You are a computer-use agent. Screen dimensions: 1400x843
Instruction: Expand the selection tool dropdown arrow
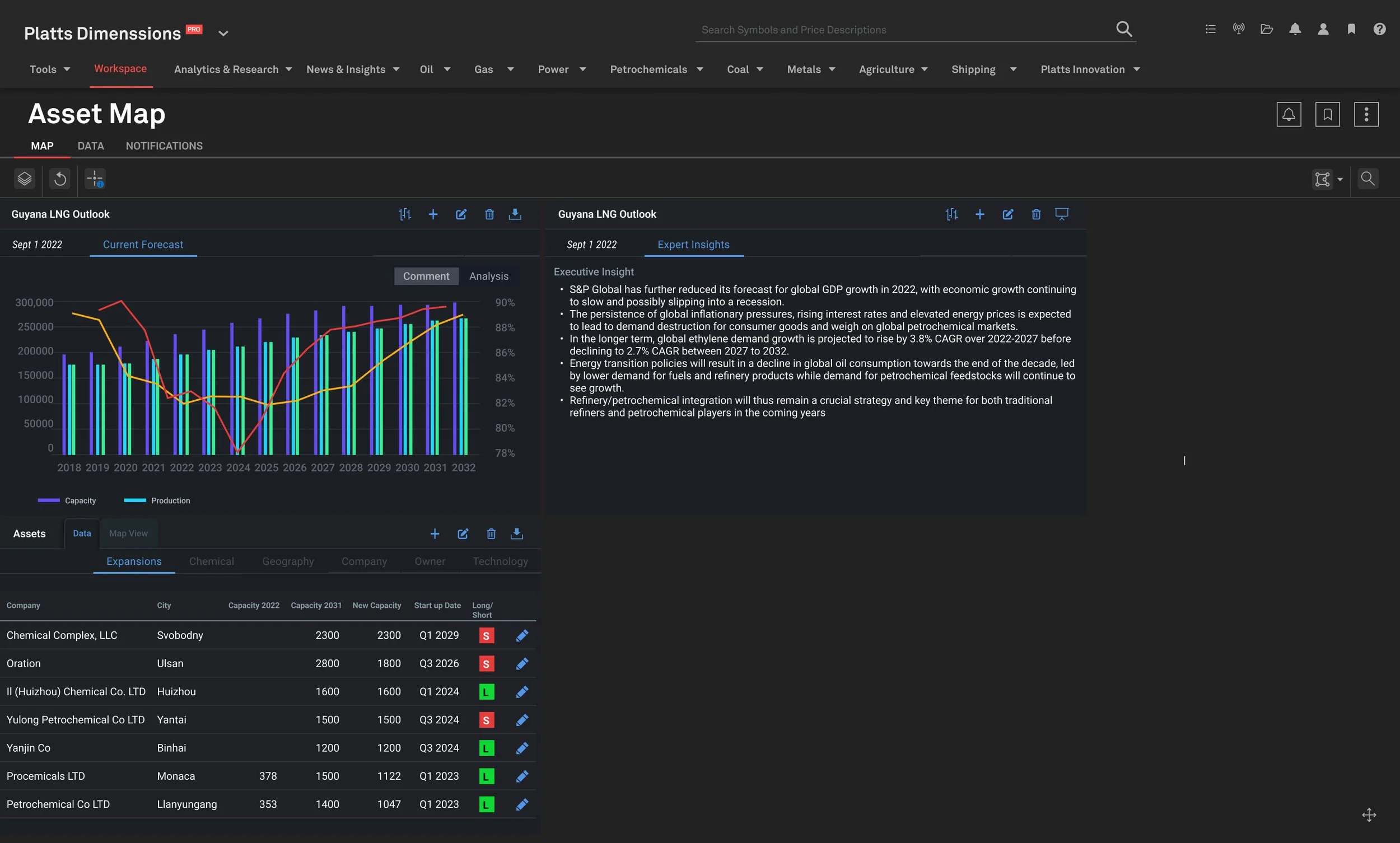point(1340,180)
